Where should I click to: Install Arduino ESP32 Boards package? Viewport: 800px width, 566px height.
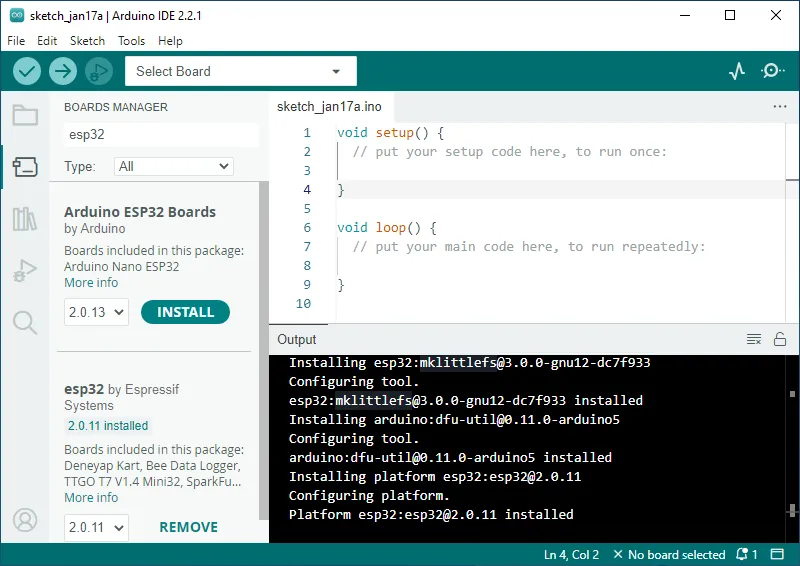(x=185, y=312)
